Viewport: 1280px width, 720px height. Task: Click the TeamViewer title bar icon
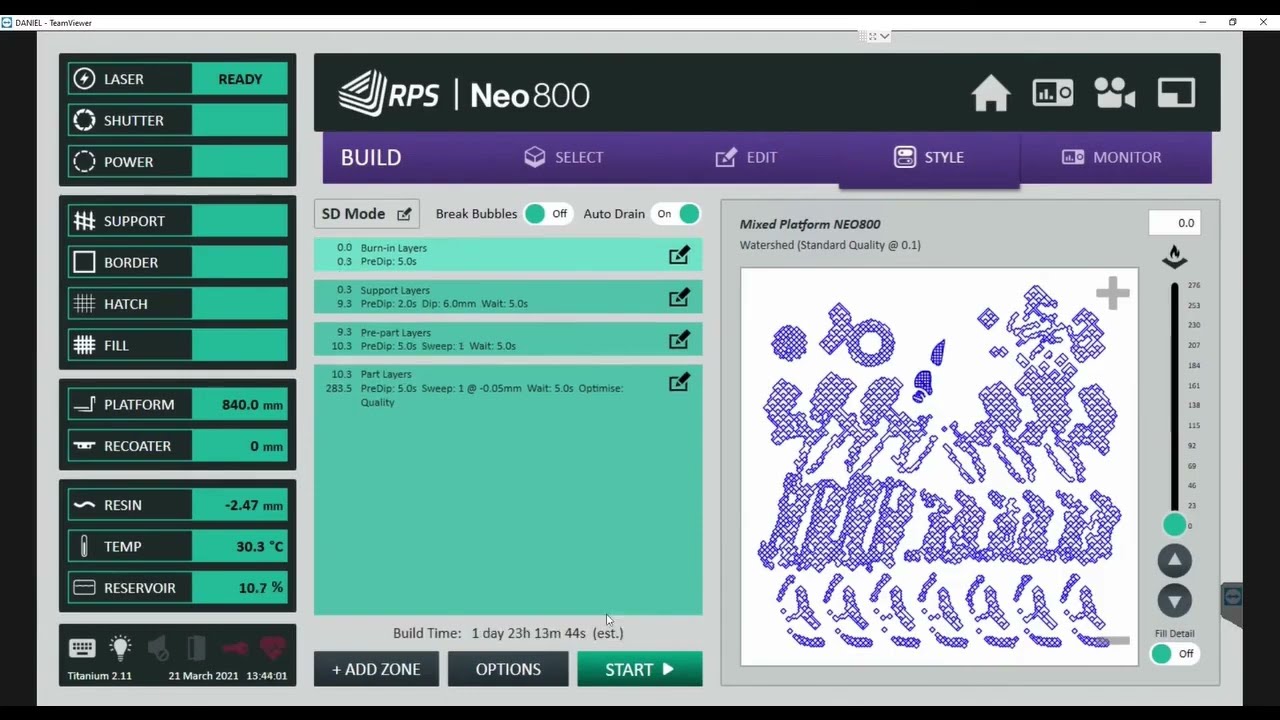pos(7,22)
